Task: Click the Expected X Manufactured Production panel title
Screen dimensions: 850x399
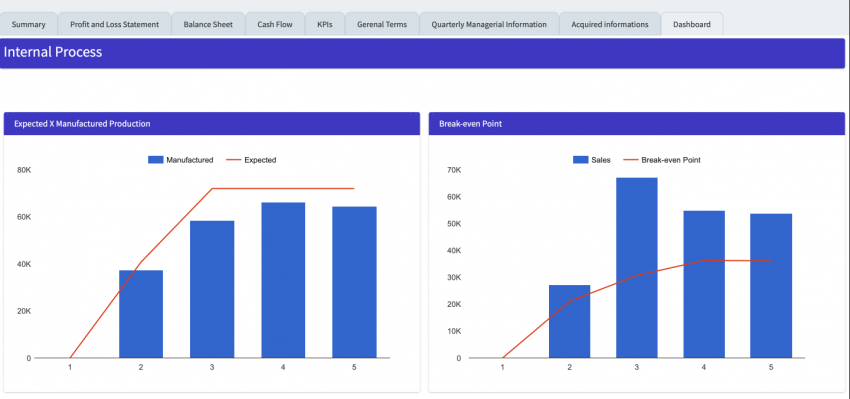Action: (x=82, y=124)
